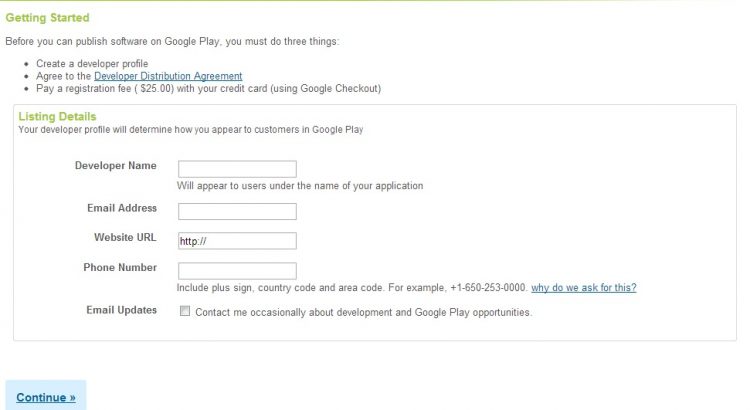Select the Phone Number input field
This screenshot has height=410, width=750.
pyautogui.click(x=237, y=271)
